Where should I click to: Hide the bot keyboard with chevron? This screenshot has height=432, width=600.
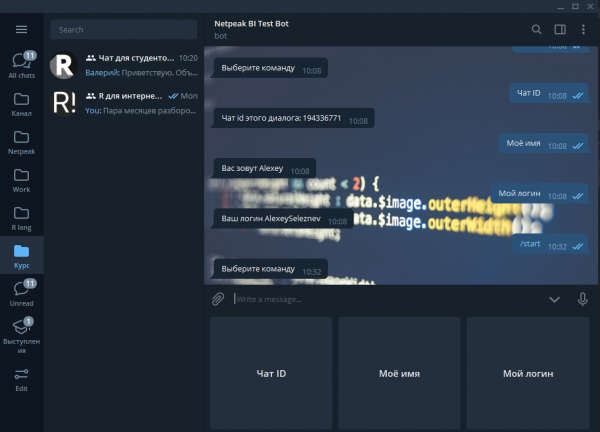pos(554,298)
